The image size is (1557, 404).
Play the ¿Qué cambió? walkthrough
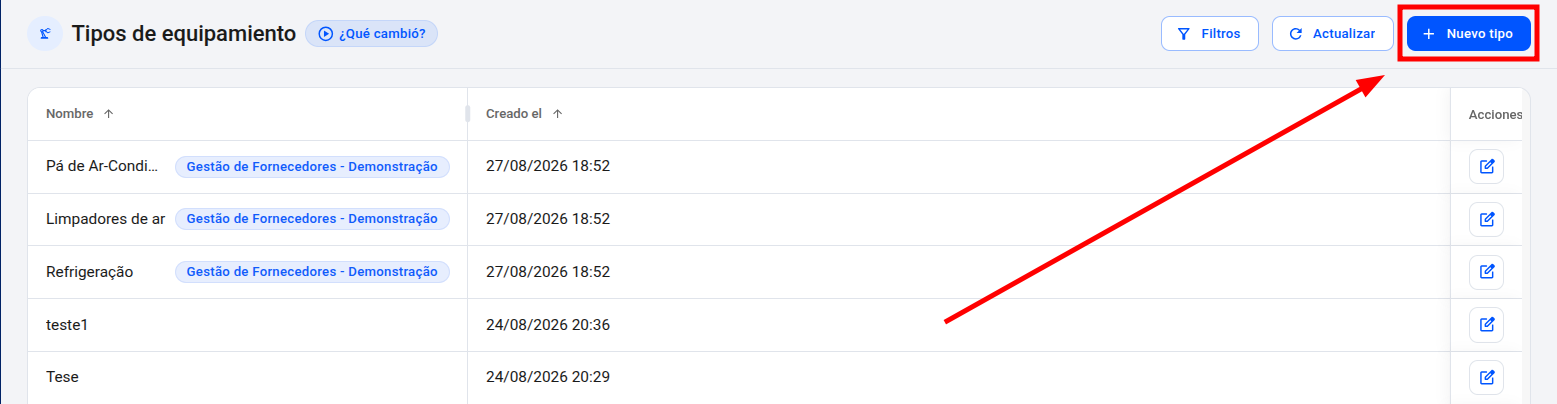click(x=371, y=33)
